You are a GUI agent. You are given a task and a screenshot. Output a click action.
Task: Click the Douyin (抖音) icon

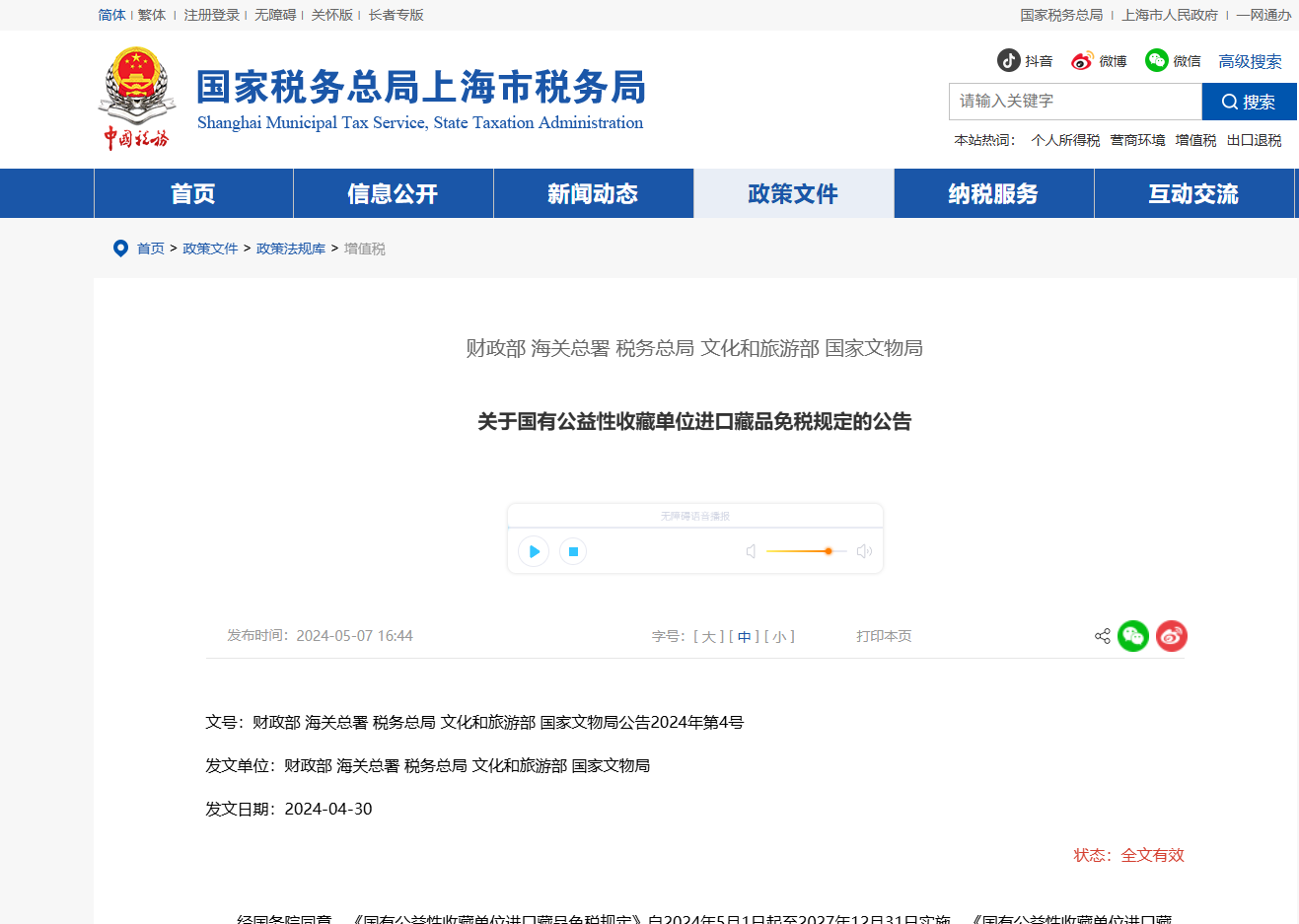1008,61
